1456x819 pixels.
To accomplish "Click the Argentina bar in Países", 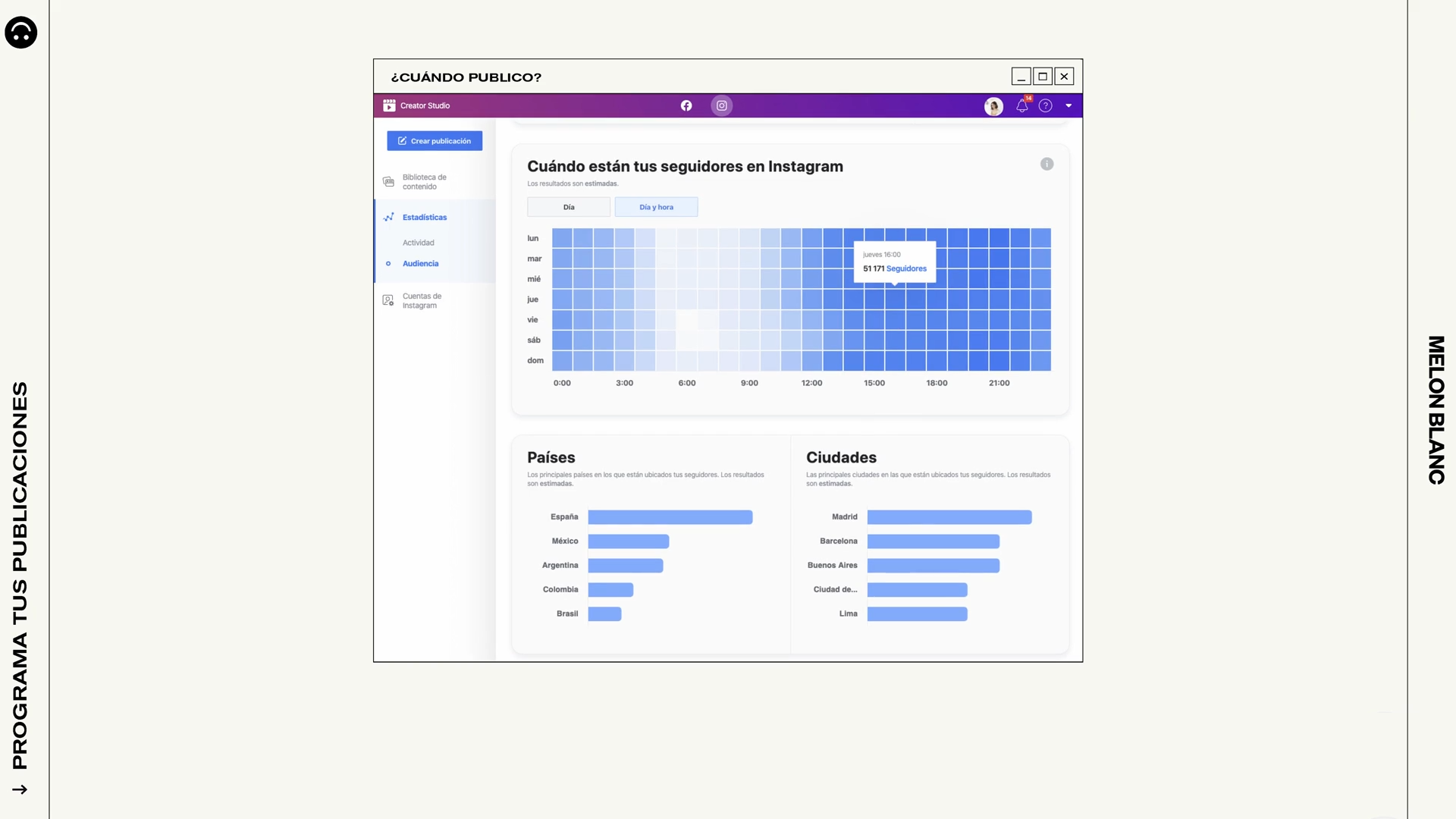I will click(626, 566).
